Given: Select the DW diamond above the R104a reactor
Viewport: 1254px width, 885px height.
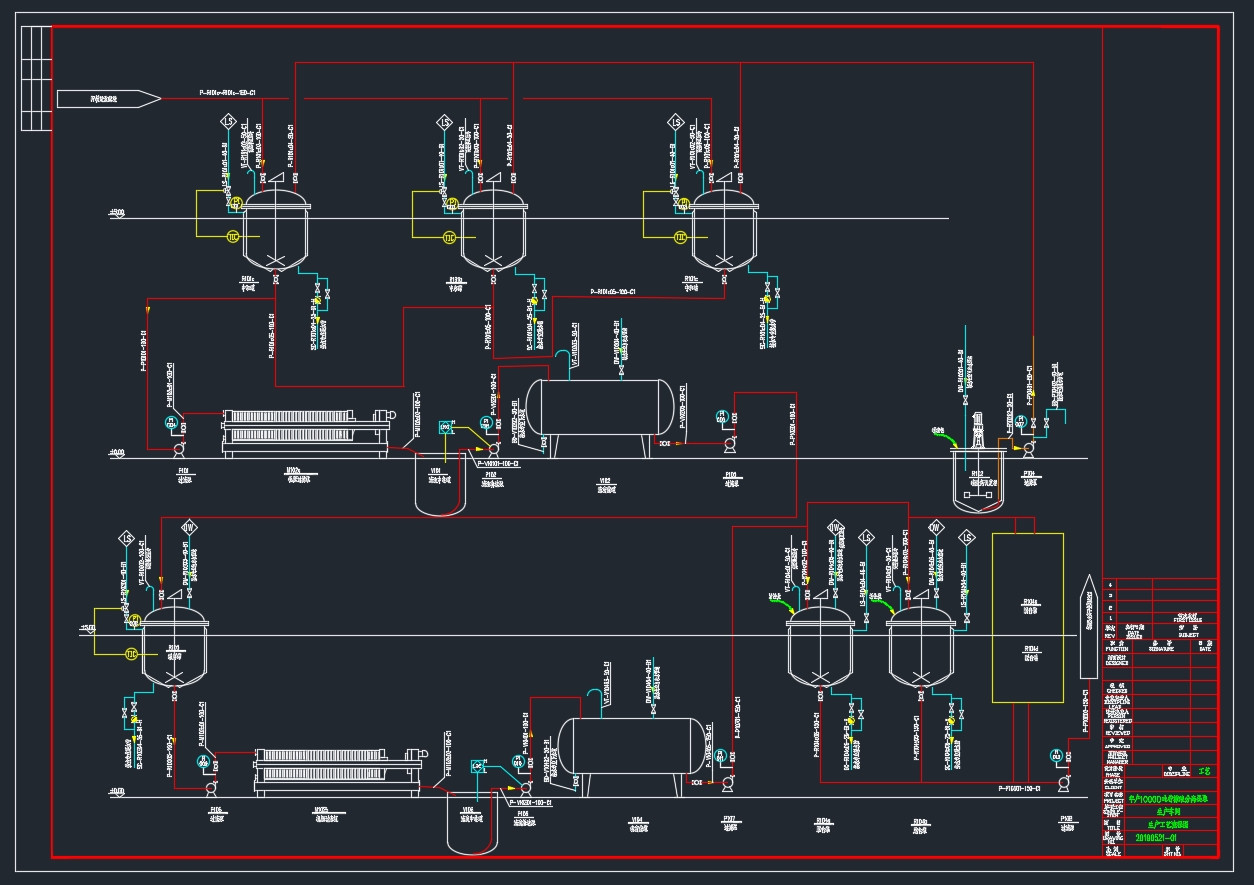Looking at the screenshot, I should (x=835, y=527).
